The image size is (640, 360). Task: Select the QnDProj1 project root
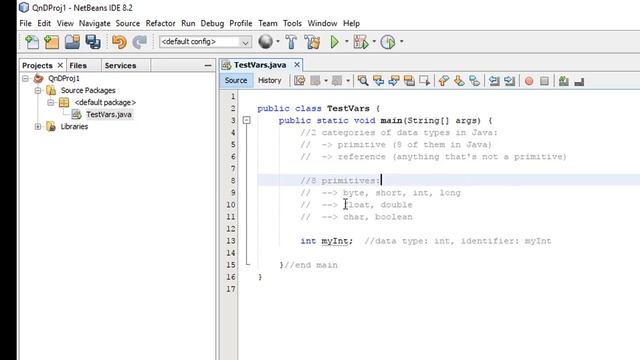[x=64, y=78]
